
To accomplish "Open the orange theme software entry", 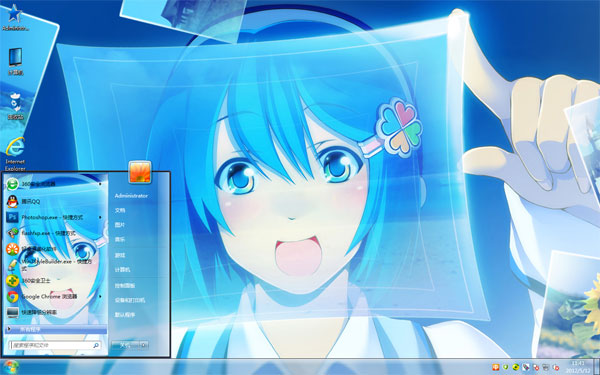I will click(x=55, y=249).
